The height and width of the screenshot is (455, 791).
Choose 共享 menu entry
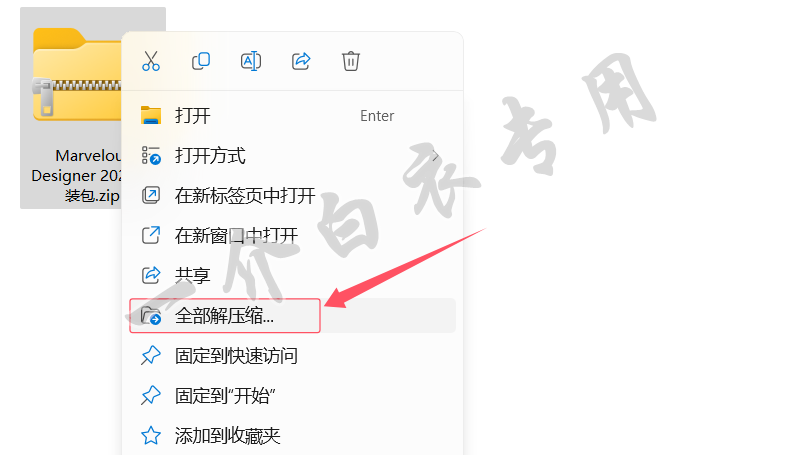point(293,275)
